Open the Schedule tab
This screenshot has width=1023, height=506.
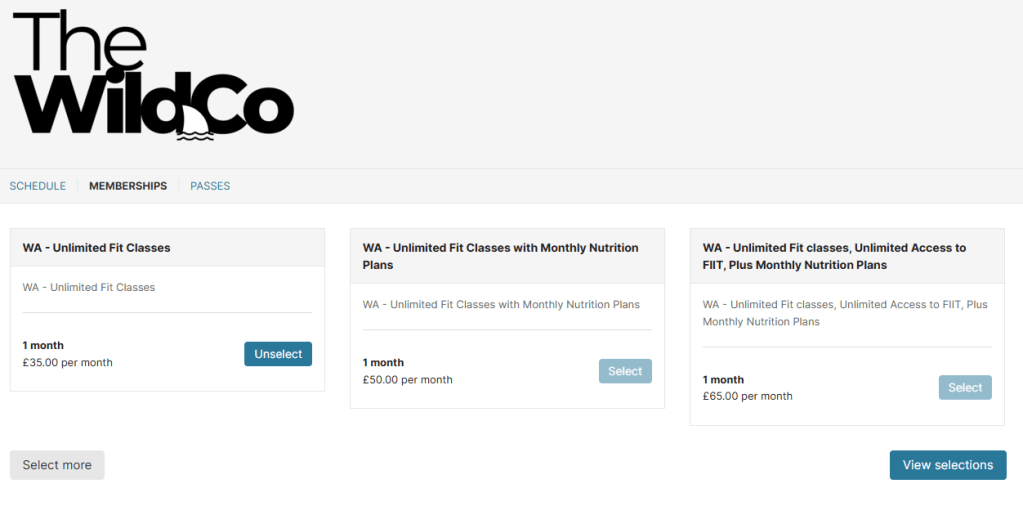click(38, 186)
